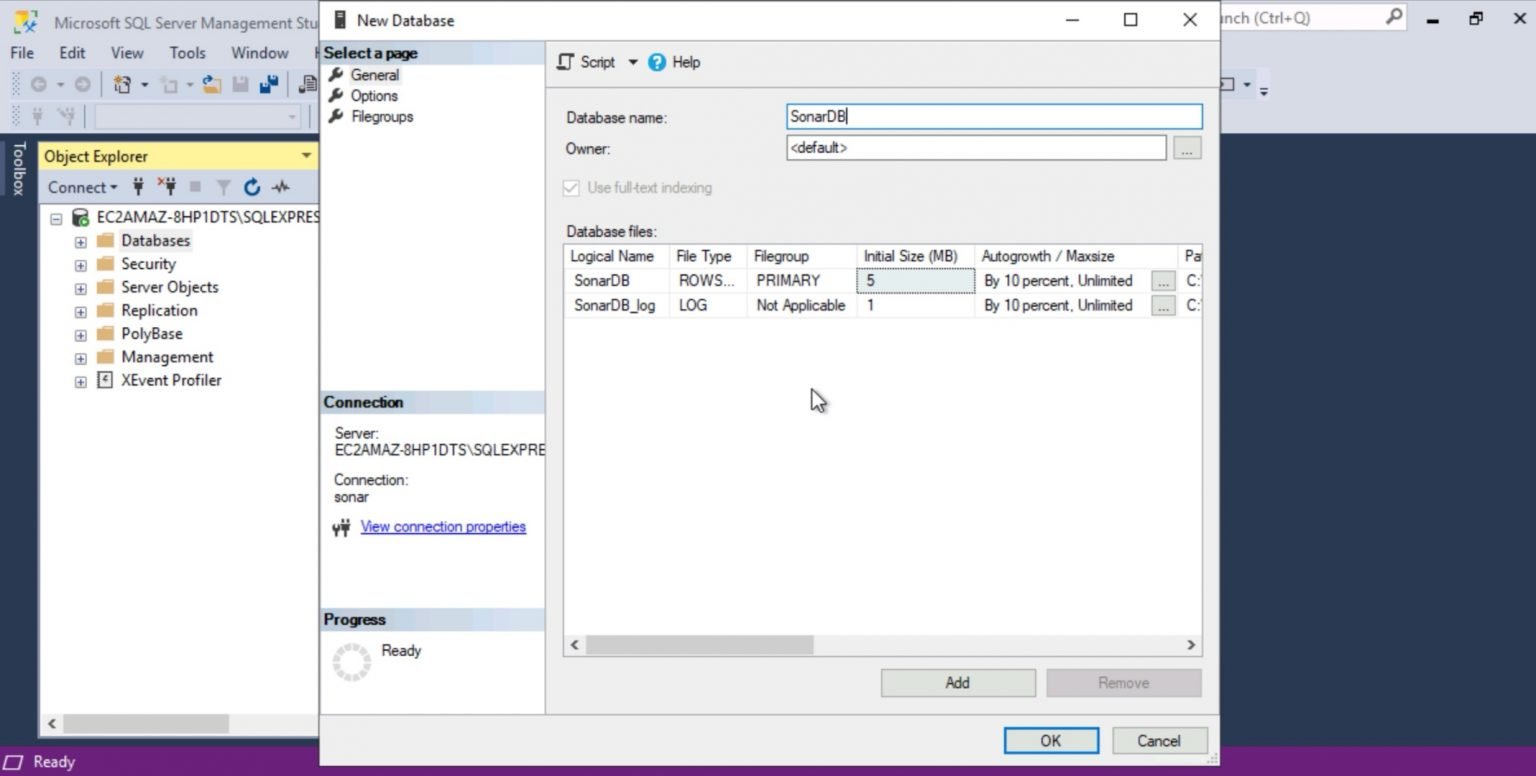Viewport: 1536px width, 776px height.
Task: Click the Add button for database files
Action: (x=956, y=682)
